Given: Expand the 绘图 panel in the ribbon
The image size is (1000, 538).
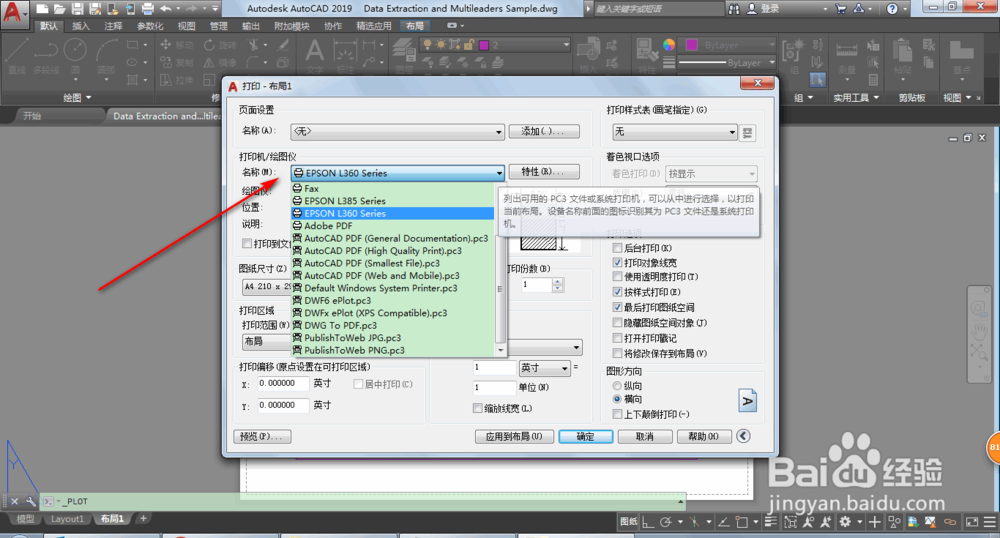Looking at the screenshot, I should [77, 98].
